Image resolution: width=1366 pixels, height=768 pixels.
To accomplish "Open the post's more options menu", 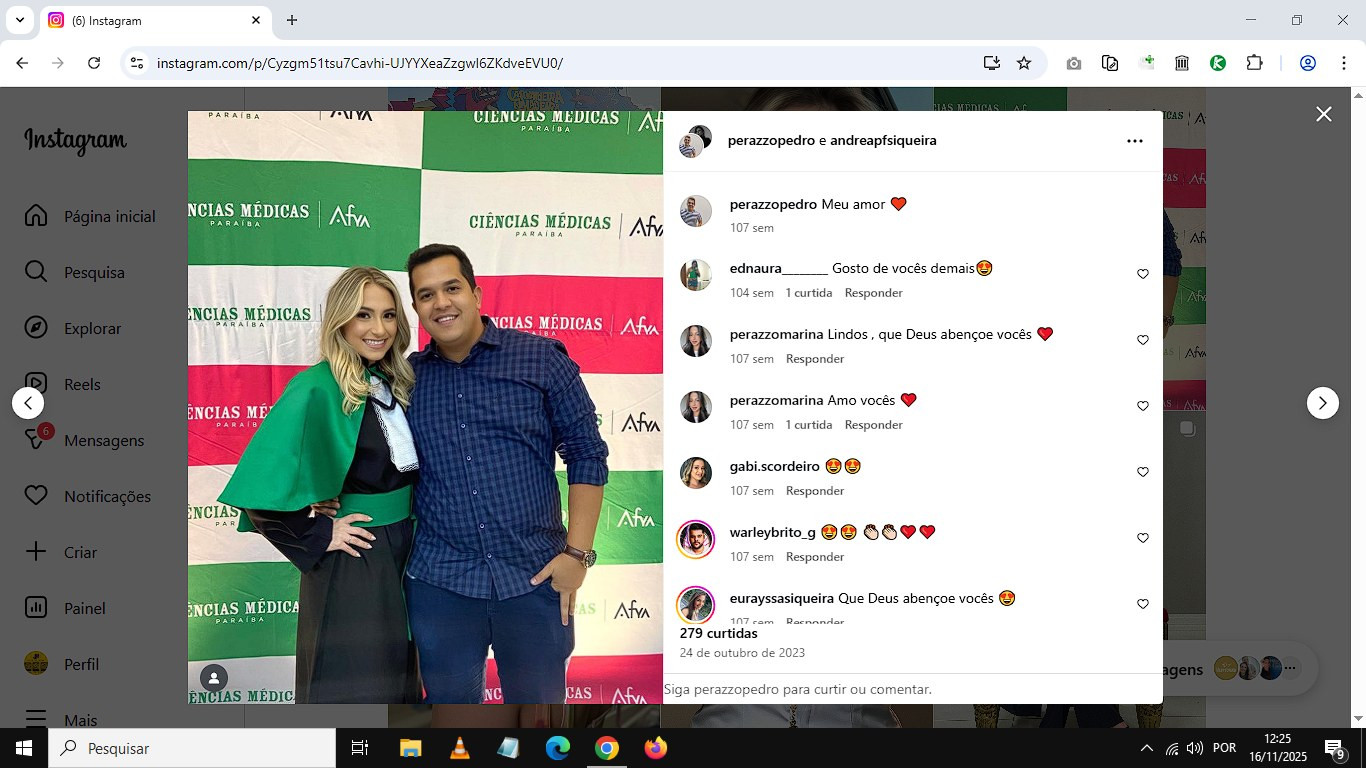I will [x=1134, y=141].
